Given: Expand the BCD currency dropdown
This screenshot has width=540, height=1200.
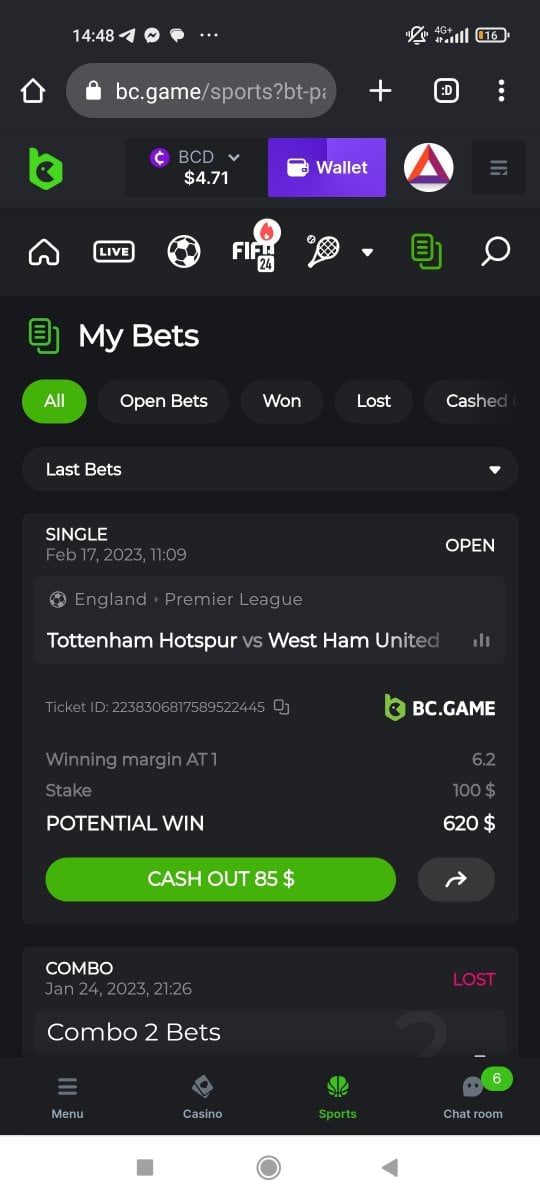Looking at the screenshot, I should point(196,167).
